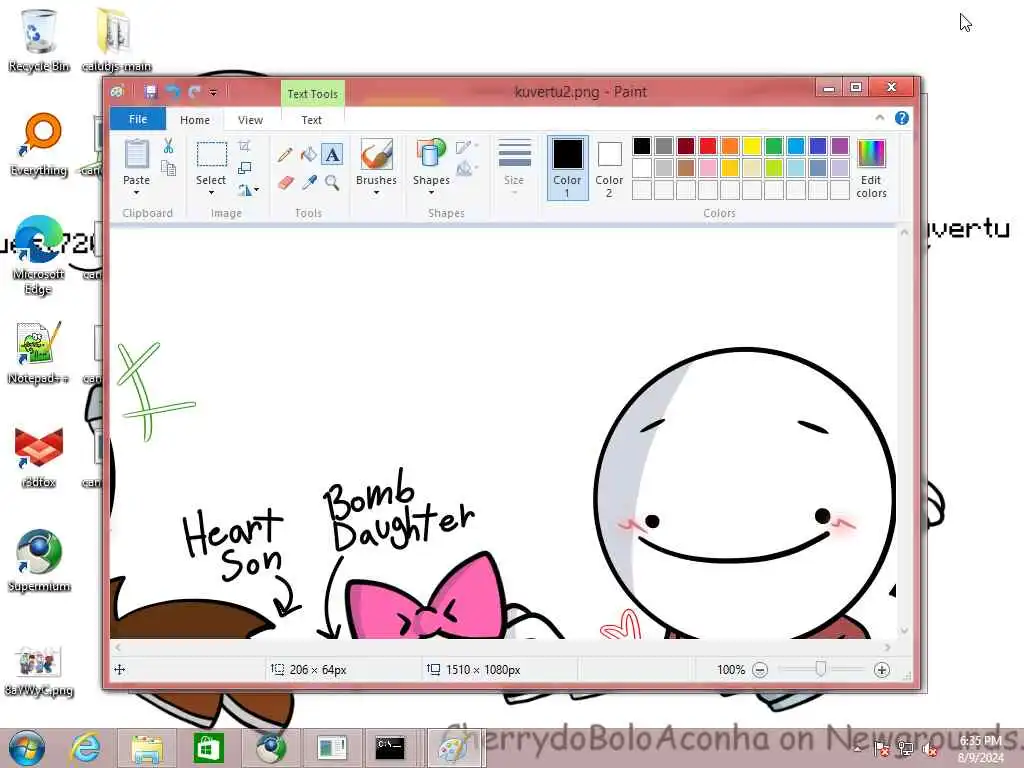Open the Recycle Bin on desktop
The image size is (1024, 768).
click(x=39, y=40)
